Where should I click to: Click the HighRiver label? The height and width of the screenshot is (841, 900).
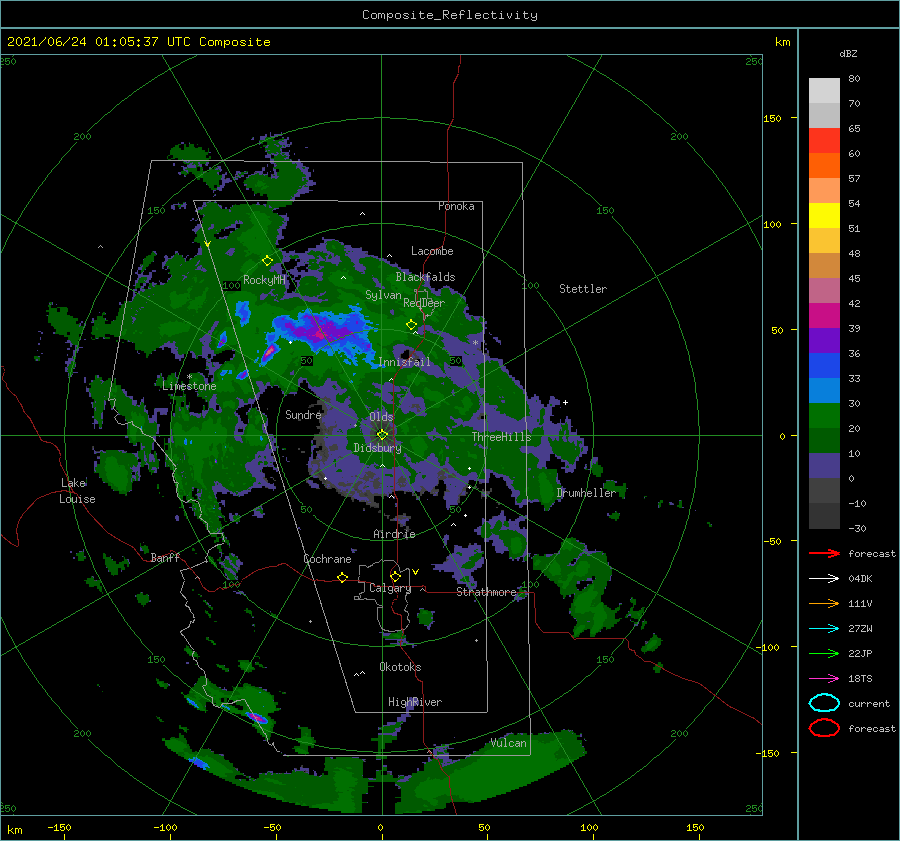[x=415, y=702]
